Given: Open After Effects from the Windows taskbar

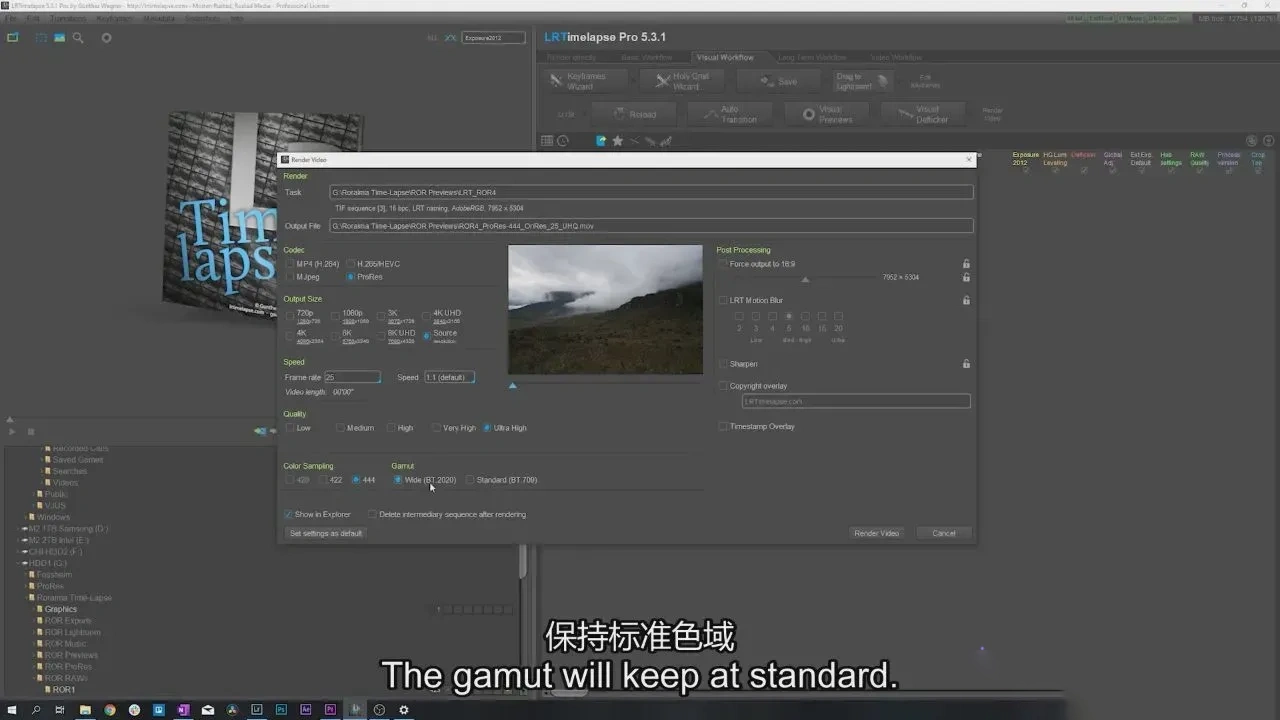Looking at the screenshot, I should tap(306, 710).
